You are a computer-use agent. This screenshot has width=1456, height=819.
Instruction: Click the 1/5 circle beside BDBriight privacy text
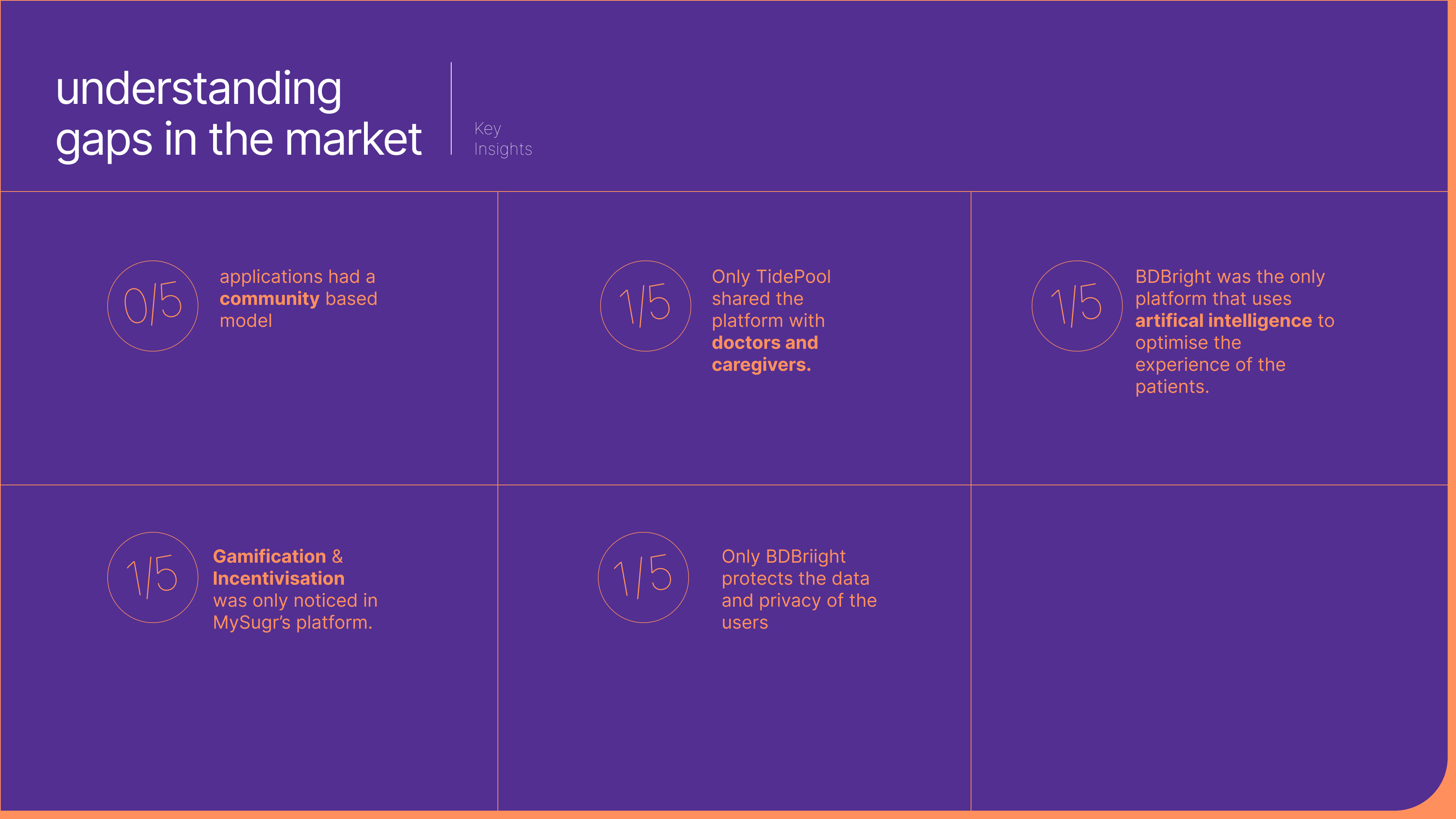point(643,577)
